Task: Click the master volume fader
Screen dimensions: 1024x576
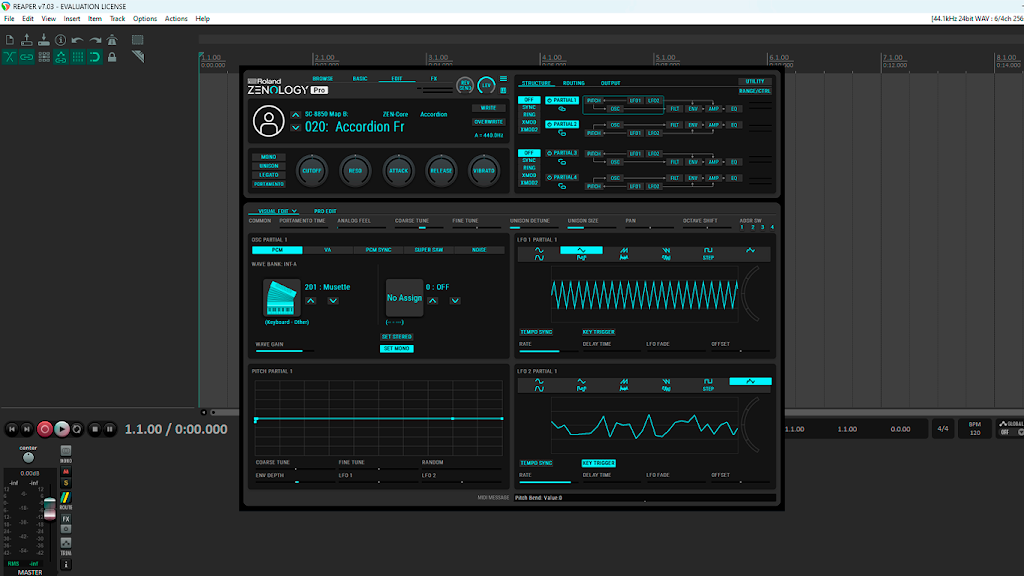Action: point(50,508)
